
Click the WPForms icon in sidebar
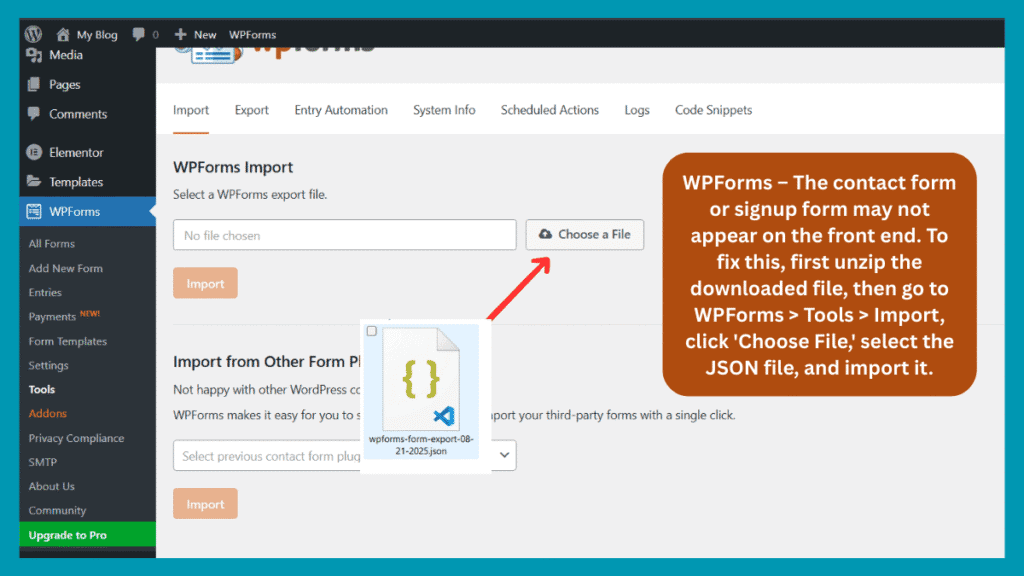34,211
